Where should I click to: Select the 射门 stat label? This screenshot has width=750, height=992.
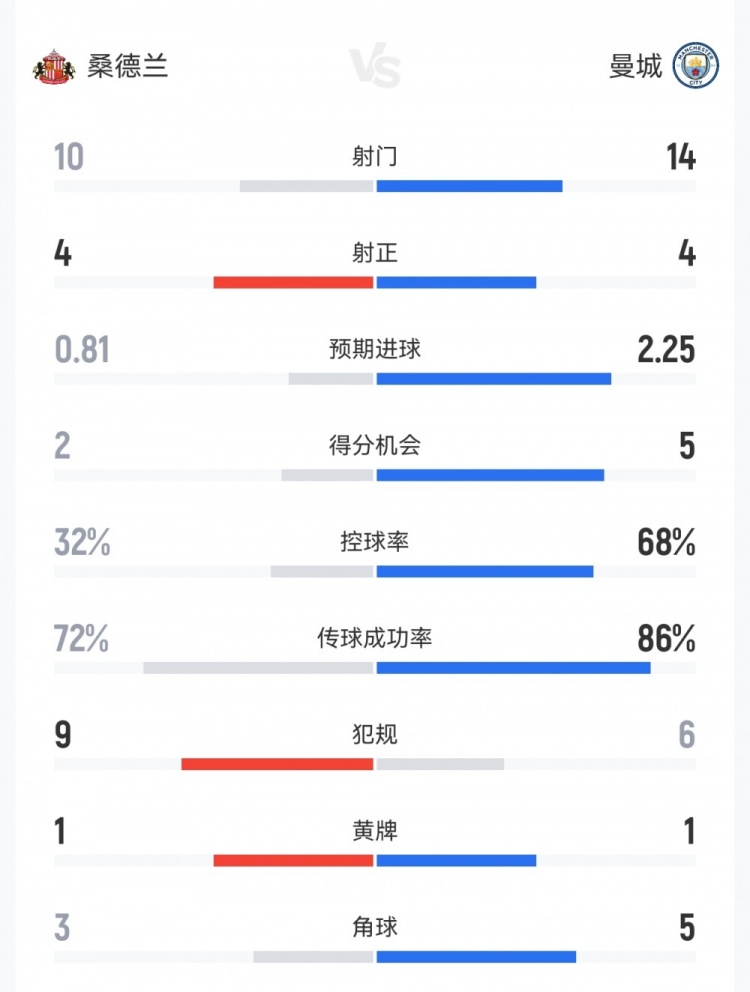tap(375, 157)
